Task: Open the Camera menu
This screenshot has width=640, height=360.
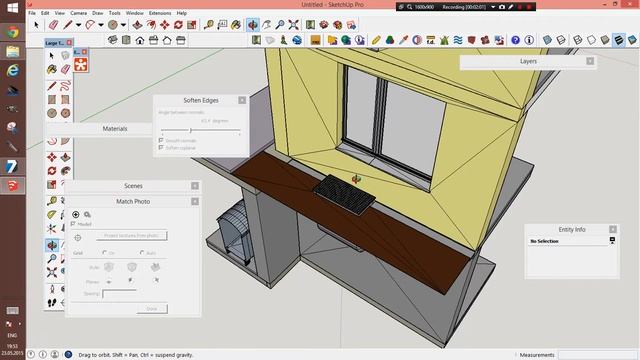Action: pos(78,13)
